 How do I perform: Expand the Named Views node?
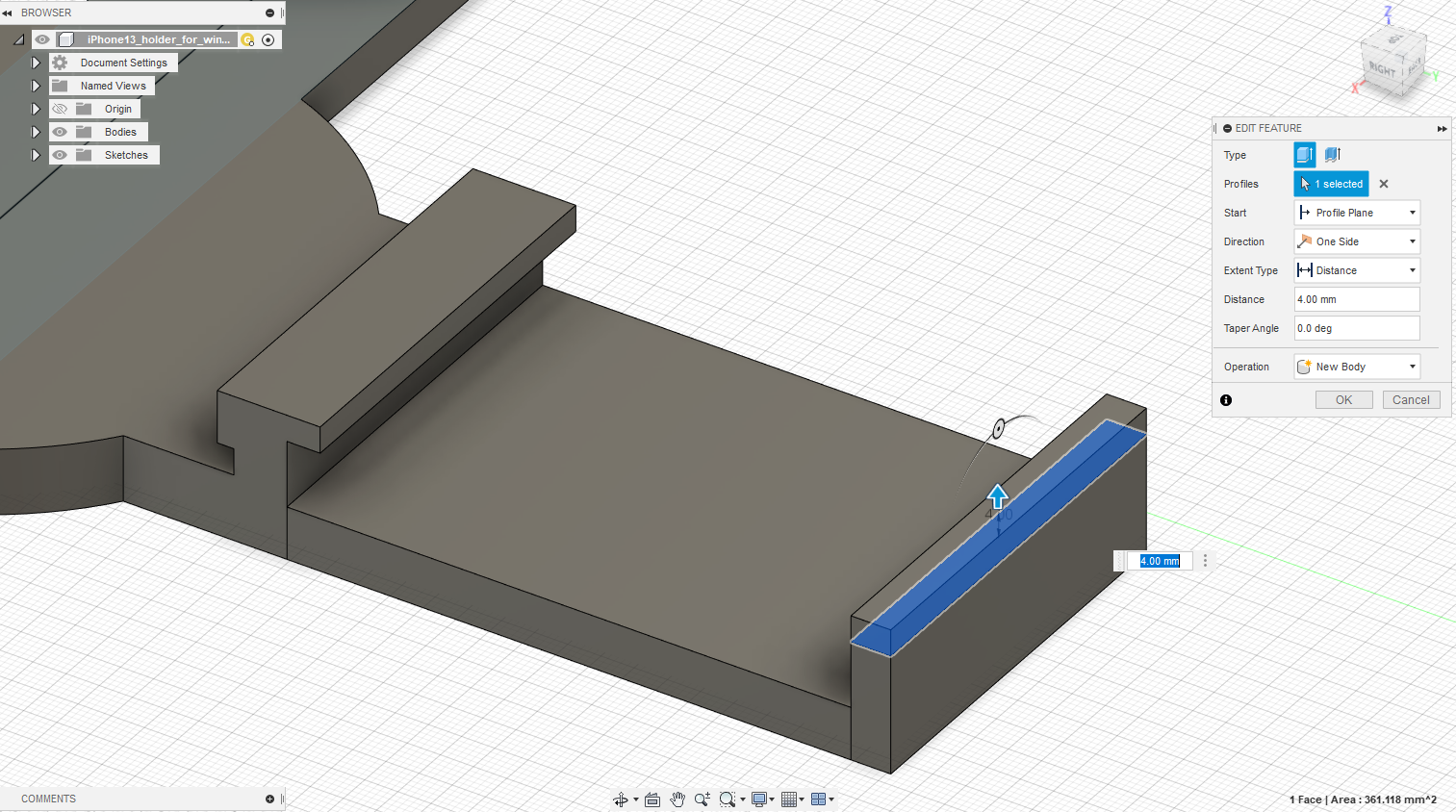point(36,86)
